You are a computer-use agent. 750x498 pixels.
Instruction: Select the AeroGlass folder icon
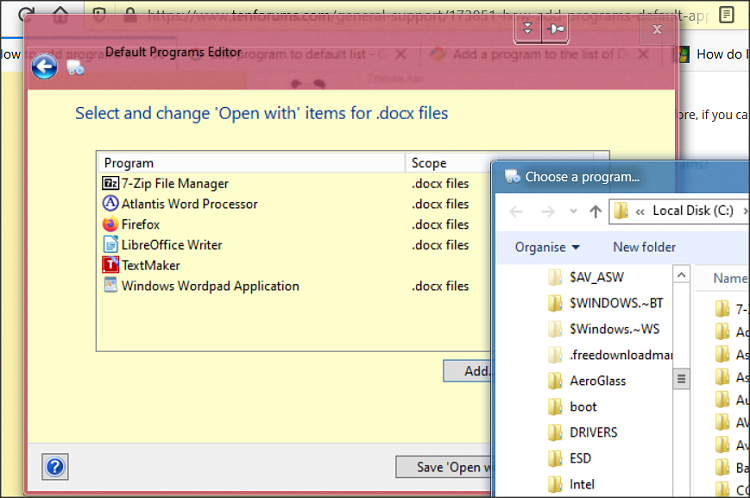[555, 381]
